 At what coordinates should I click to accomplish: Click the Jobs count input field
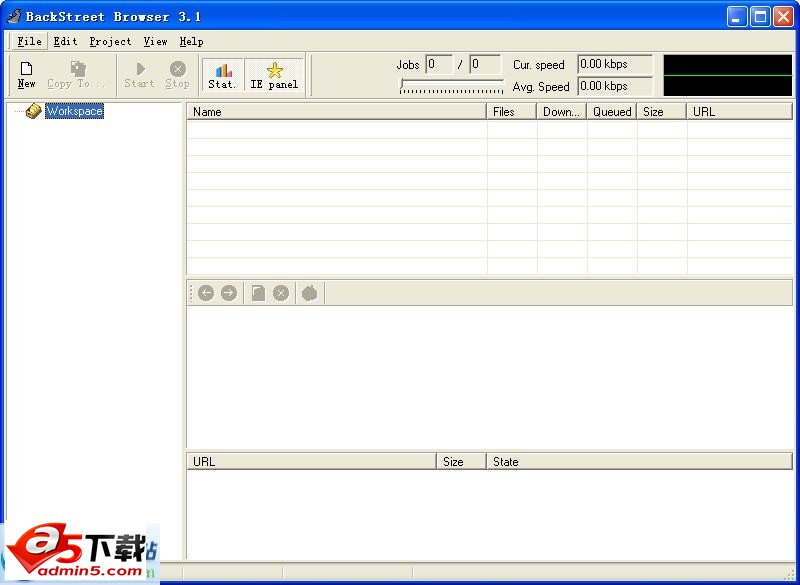point(440,64)
